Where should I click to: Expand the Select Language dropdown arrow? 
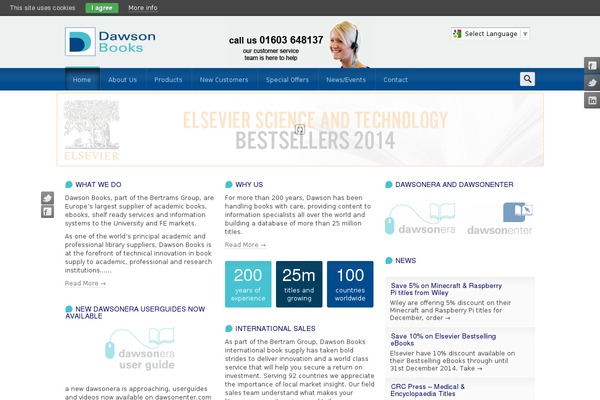pos(525,34)
